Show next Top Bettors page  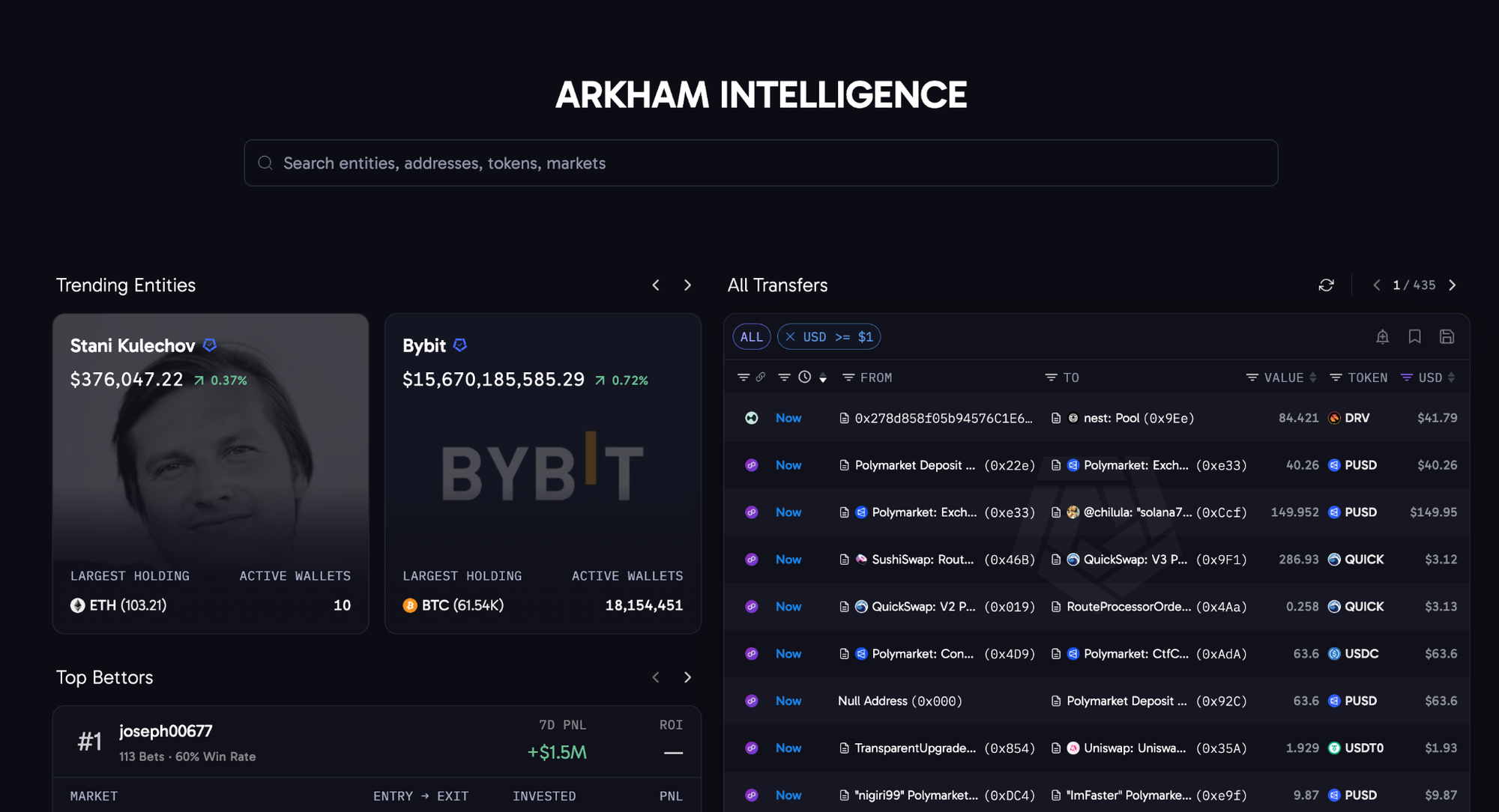point(687,677)
